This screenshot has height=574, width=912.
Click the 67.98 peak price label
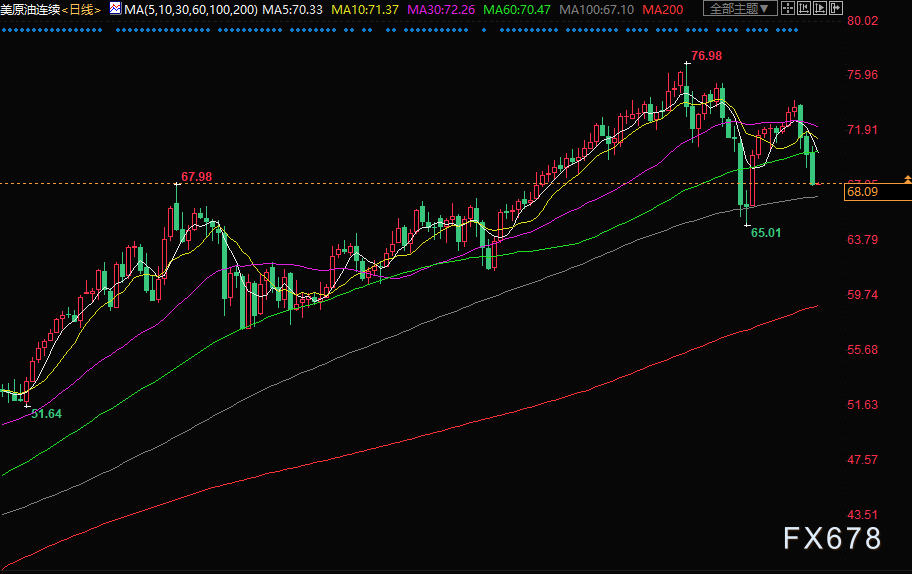pos(197,177)
